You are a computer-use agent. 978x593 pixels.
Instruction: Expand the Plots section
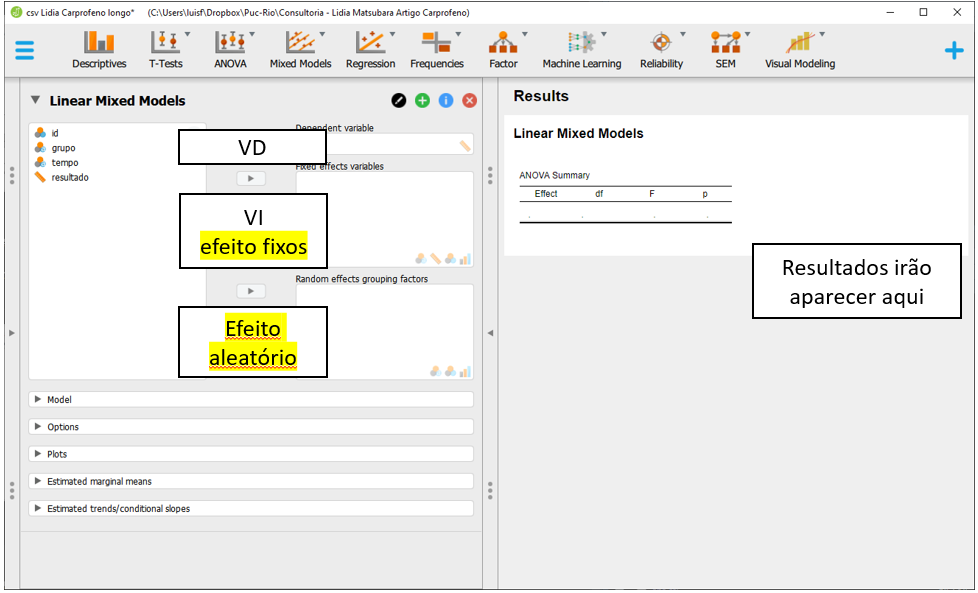tap(57, 454)
